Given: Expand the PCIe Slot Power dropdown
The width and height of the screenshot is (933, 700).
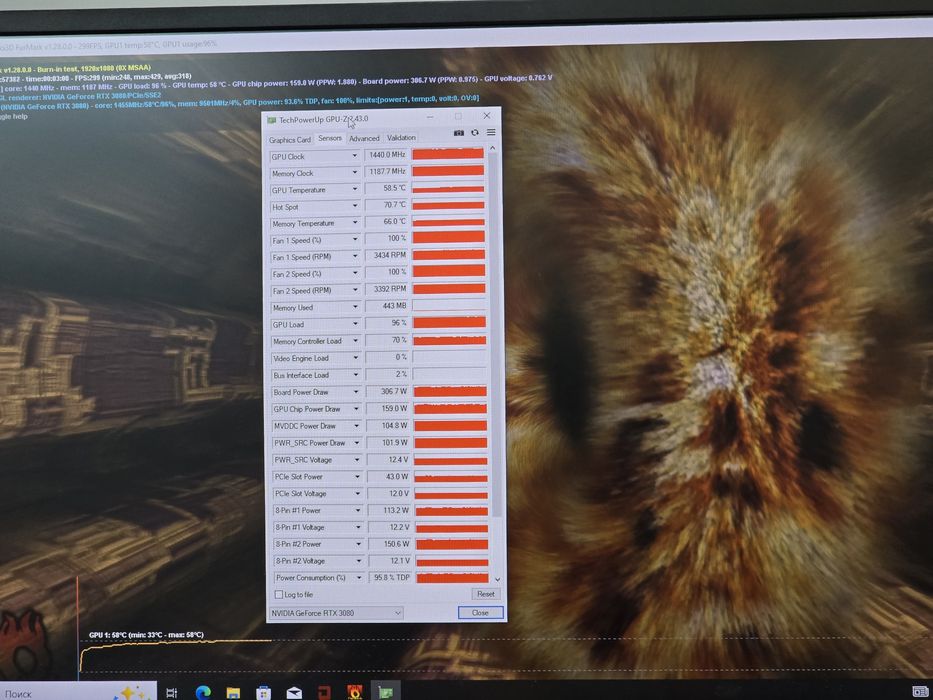Looking at the screenshot, I should click(x=358, y=477).
